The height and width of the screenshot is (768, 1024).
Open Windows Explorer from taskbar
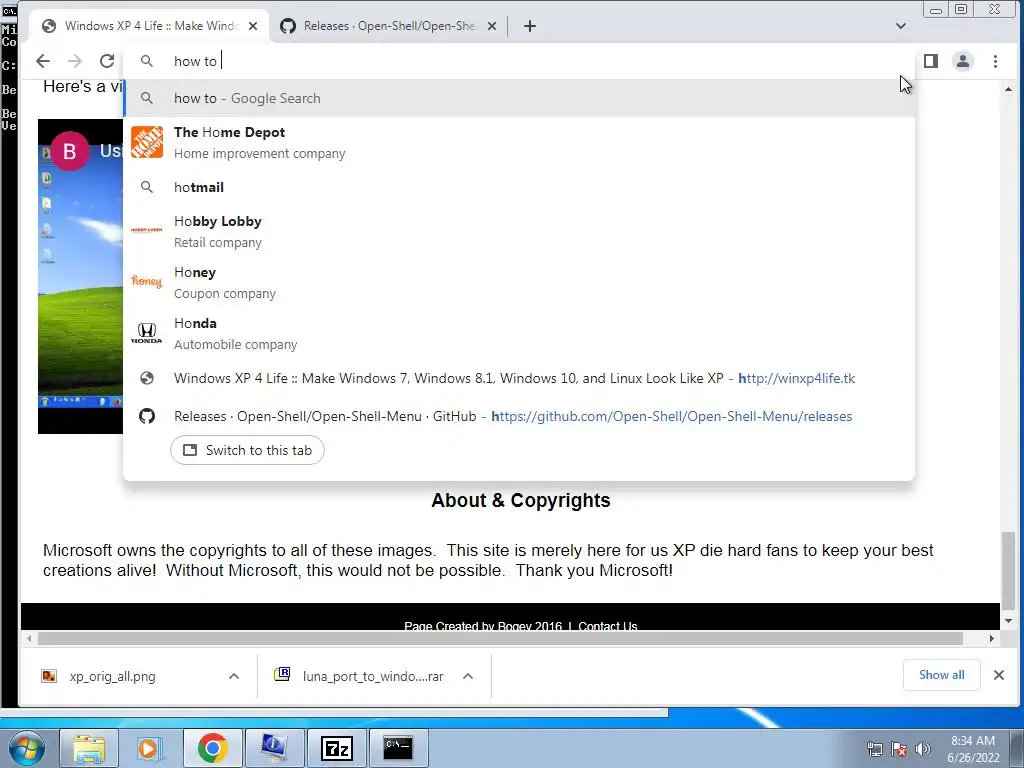click(89, 748)
